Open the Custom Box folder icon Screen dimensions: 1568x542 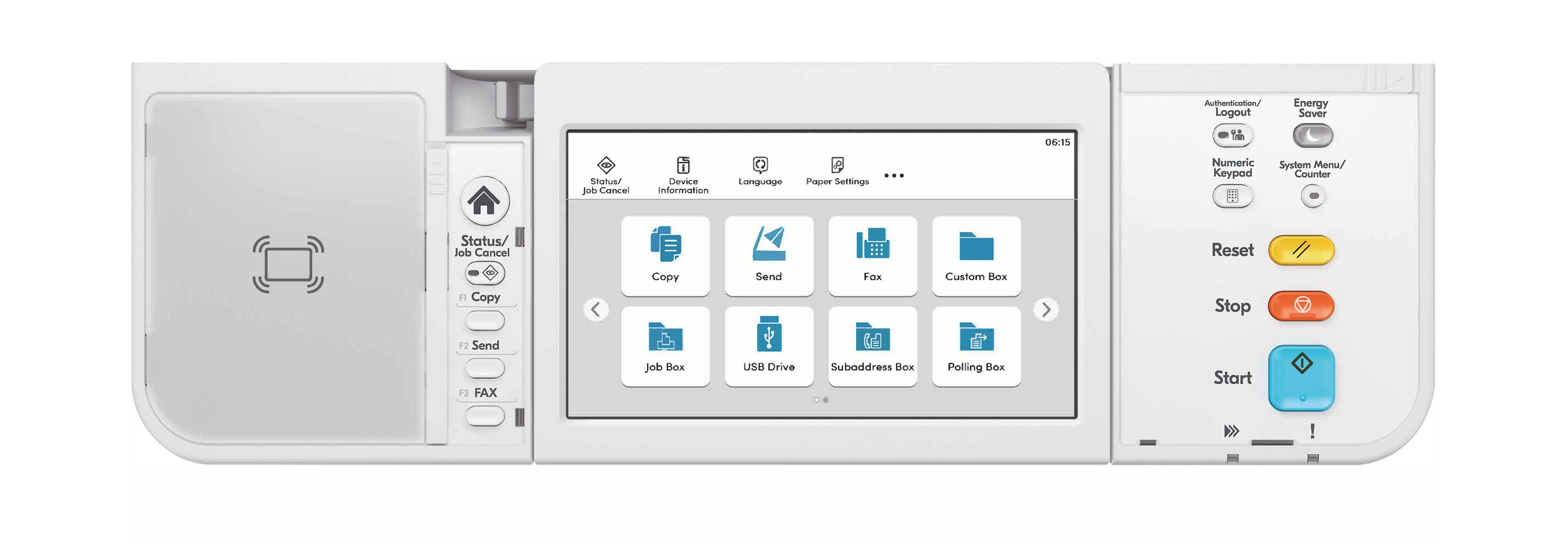[976, 256]
